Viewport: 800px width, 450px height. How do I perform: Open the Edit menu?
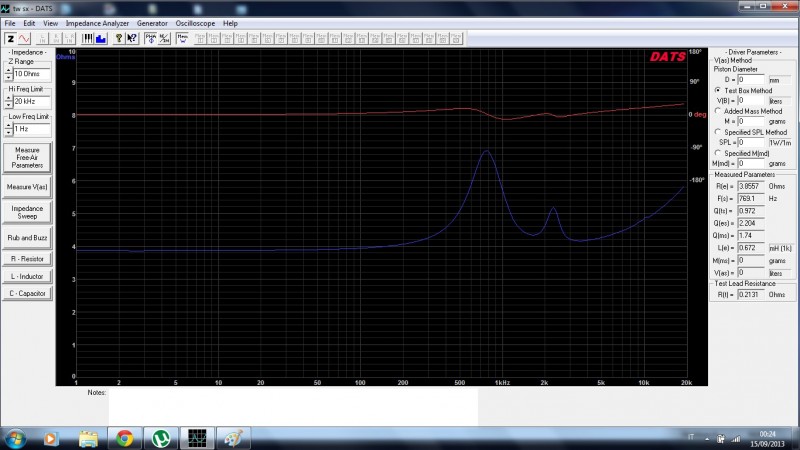29,23
